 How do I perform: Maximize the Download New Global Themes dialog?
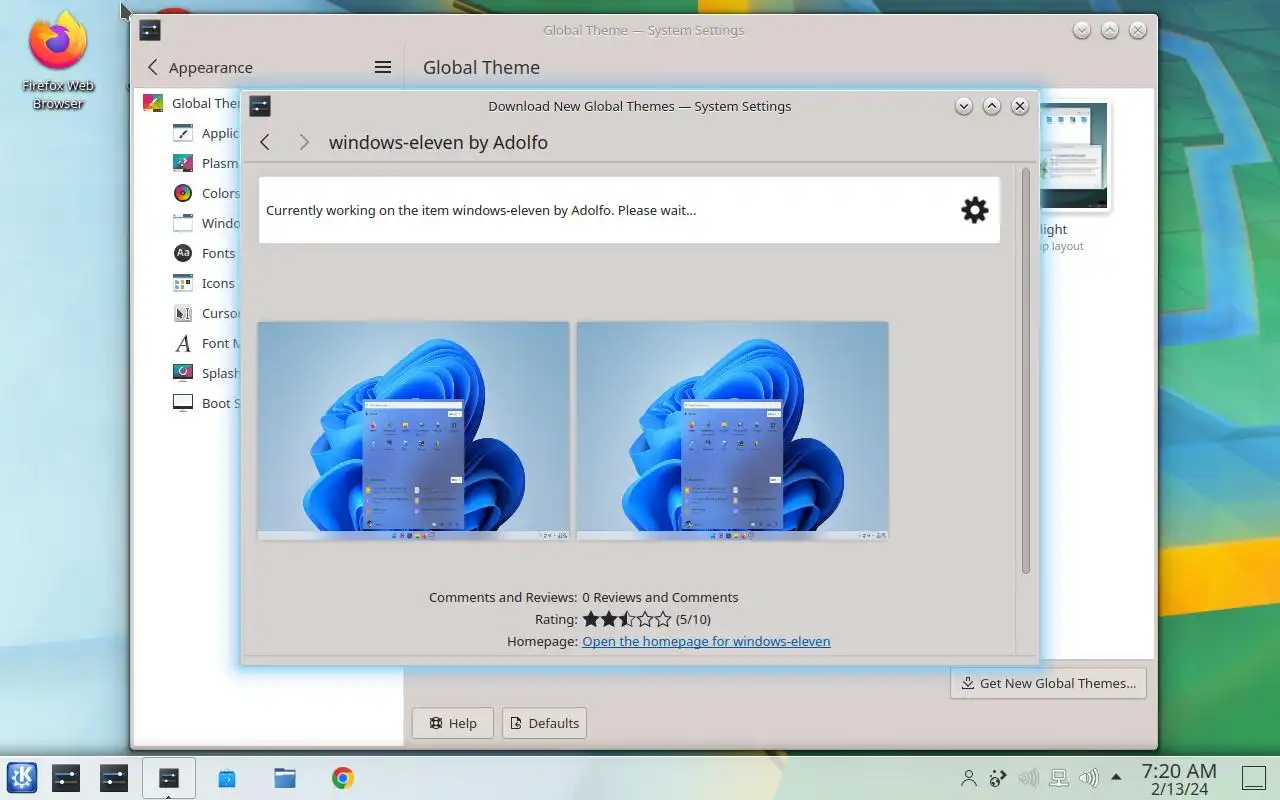(x=992, y=106)
